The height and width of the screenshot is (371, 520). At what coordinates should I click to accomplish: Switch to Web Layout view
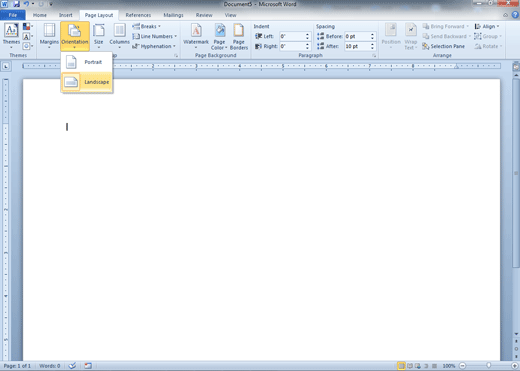point(418,366)
